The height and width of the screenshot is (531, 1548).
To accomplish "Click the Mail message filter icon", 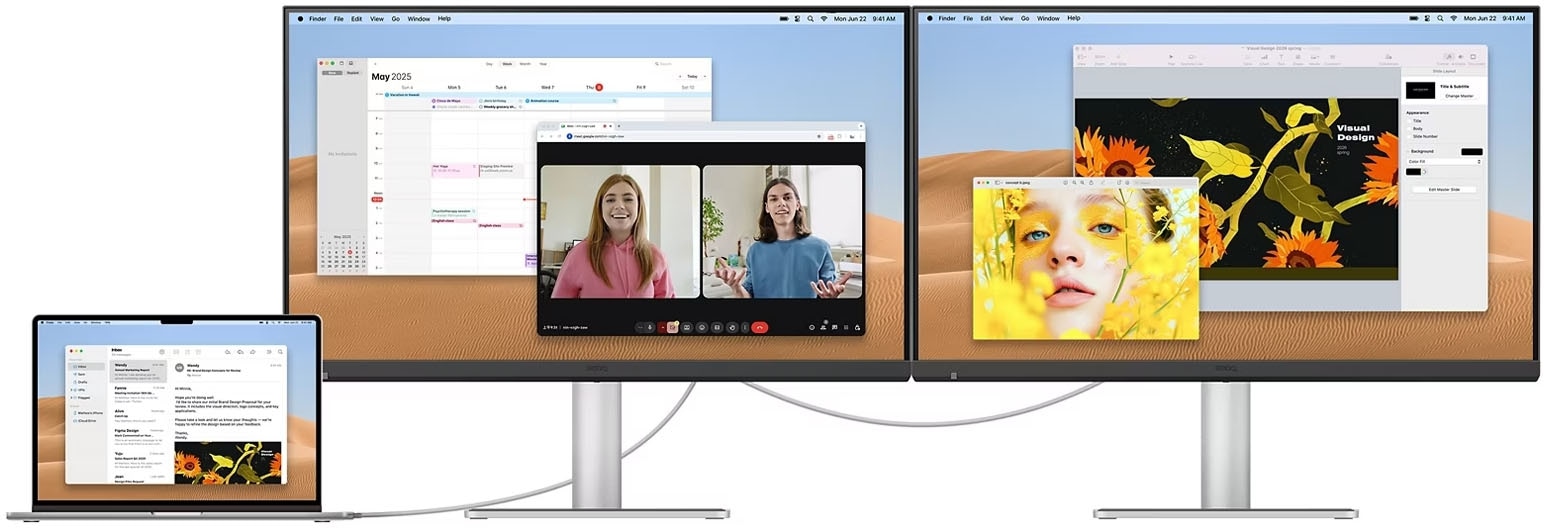I will [x=162, y=352].
